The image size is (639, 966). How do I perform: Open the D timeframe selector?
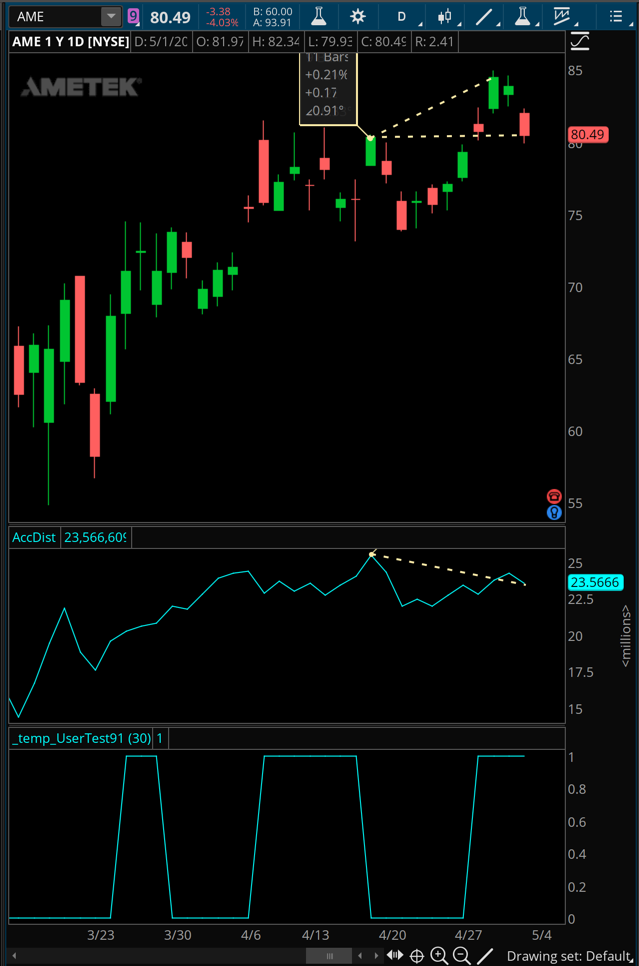(x=401, y=17)
